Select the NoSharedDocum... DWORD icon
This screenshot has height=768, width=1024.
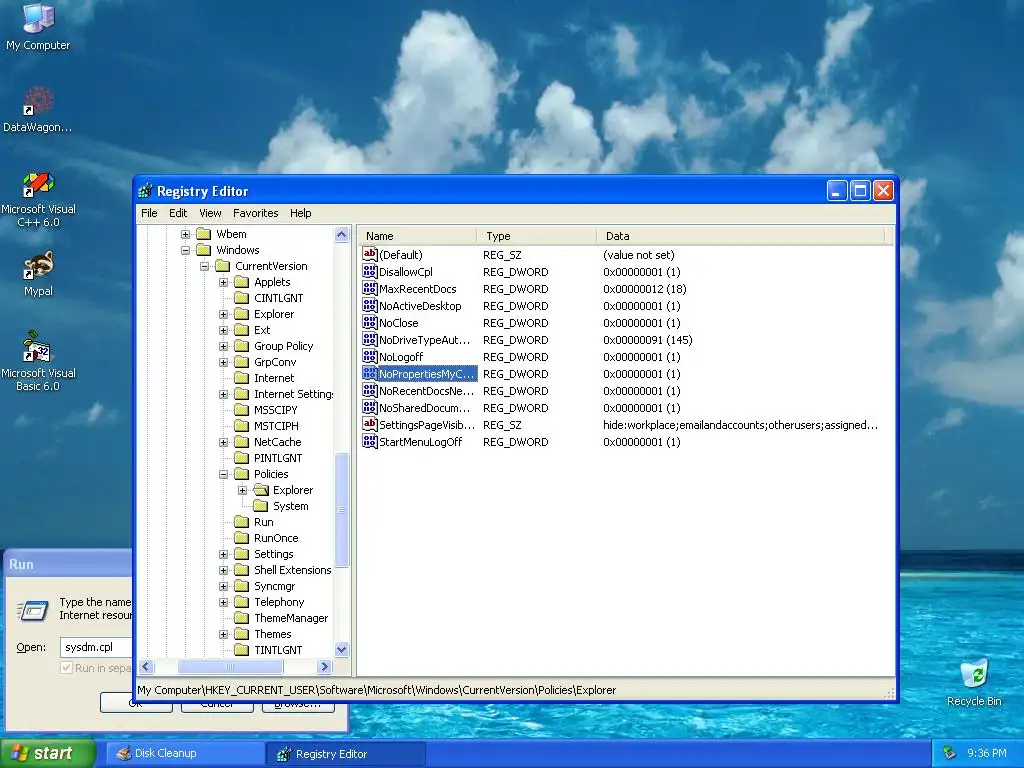click(370, 408)
